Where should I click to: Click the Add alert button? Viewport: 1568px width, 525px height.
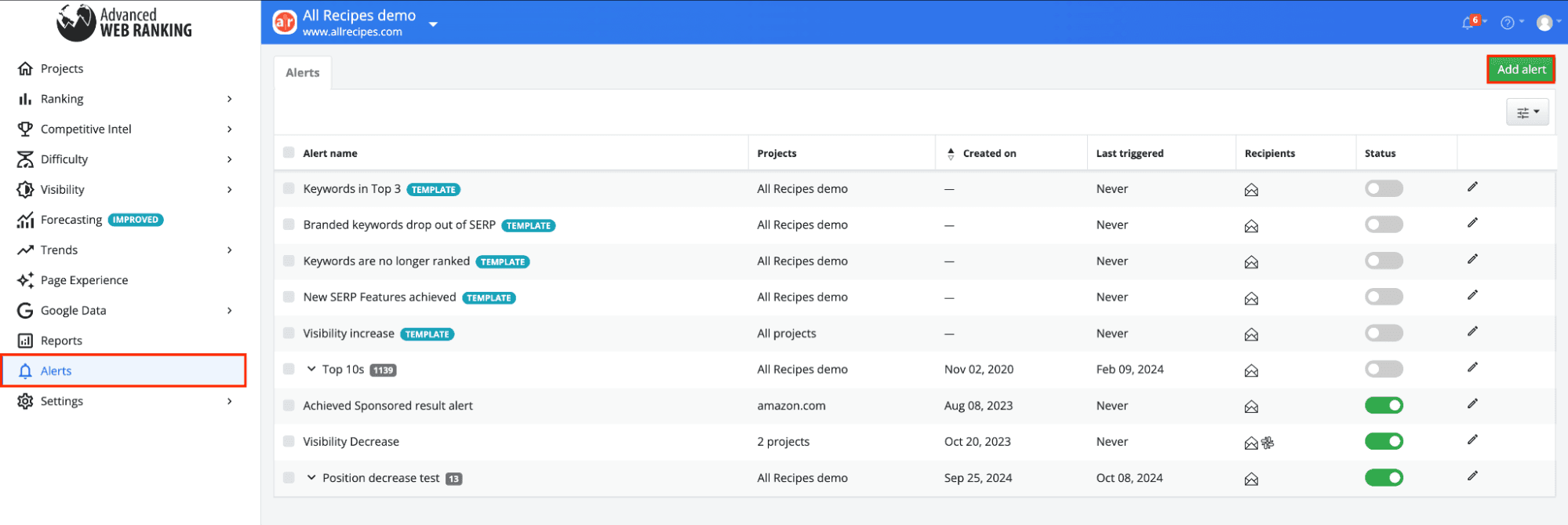pos(1521,69)
